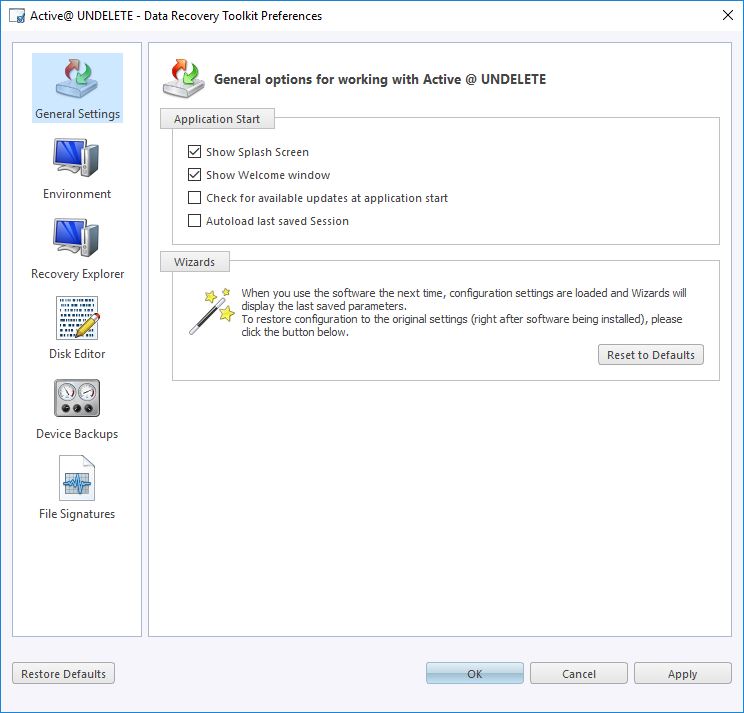
Task: Open the Disk Editor preferences icon
Action: (x=77, y=318)
